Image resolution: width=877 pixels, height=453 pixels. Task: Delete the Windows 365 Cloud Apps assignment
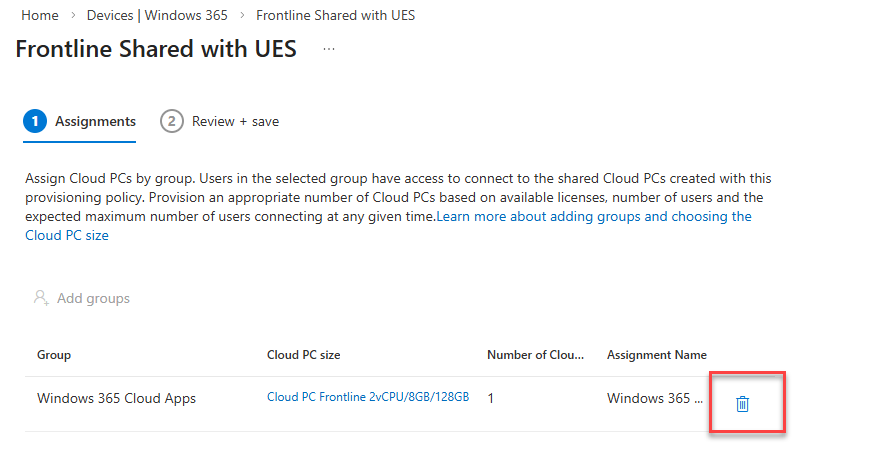pos(742,403)
